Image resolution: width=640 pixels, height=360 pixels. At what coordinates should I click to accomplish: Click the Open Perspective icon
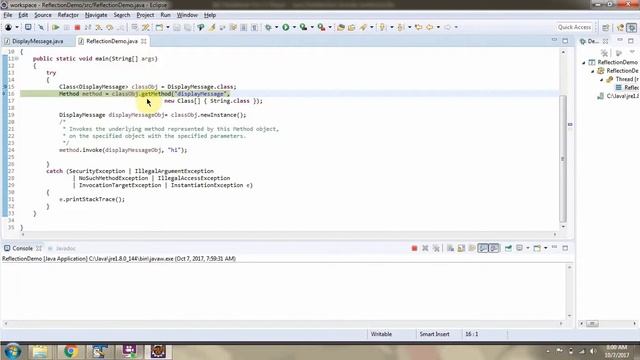(x=606, y=27)
